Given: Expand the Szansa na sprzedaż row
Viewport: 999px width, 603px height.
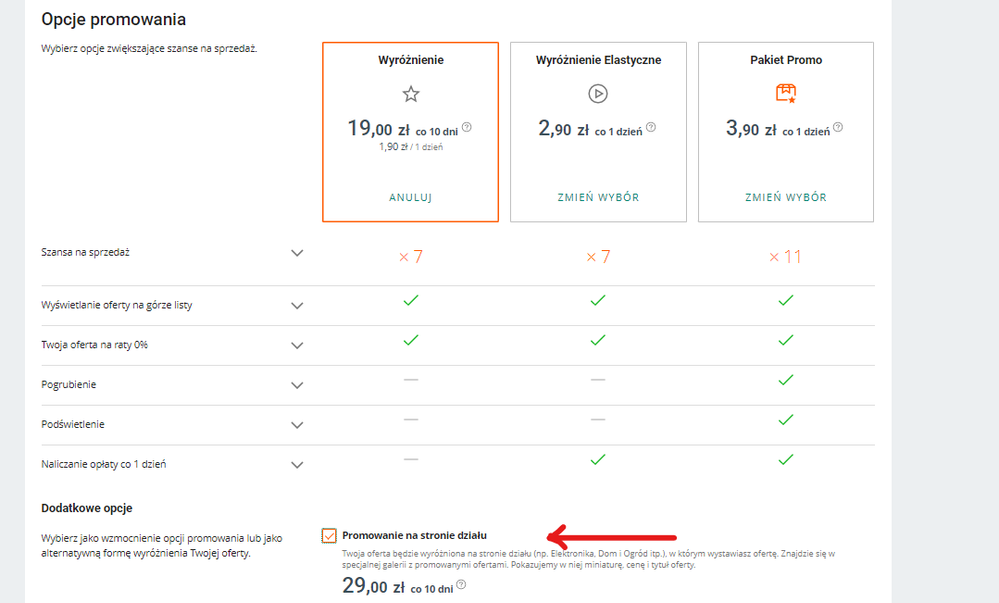Looking at the screenshot, I should click(297, 253).
